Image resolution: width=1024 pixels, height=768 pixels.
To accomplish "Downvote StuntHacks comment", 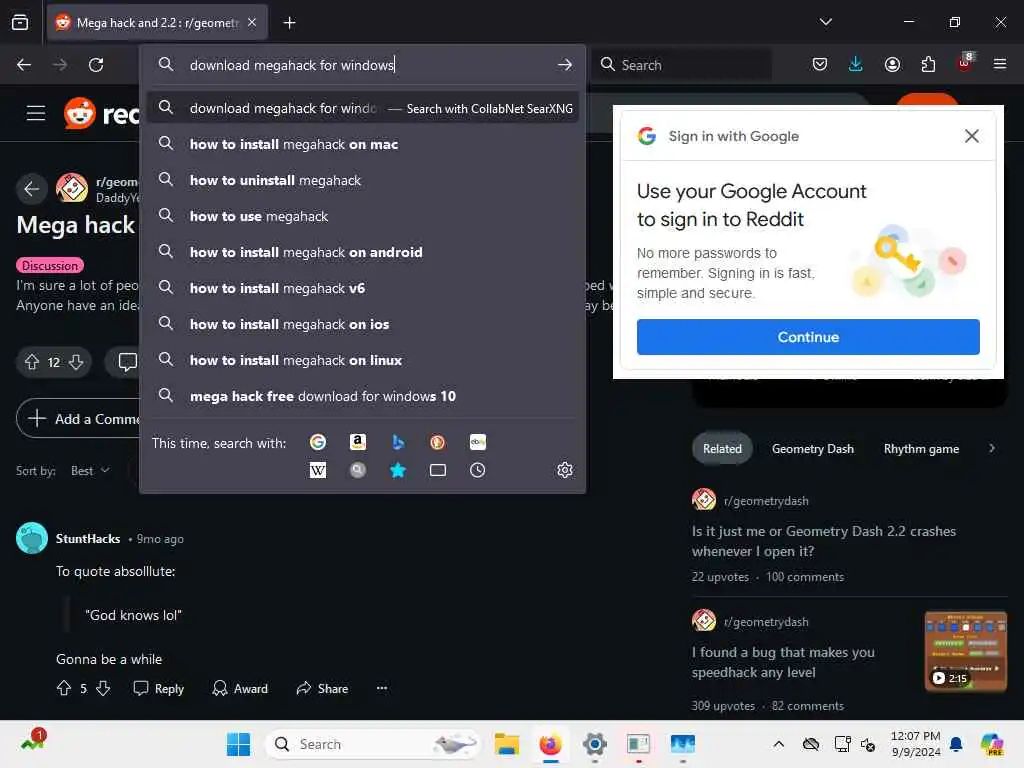I will [x=103, y=688].
